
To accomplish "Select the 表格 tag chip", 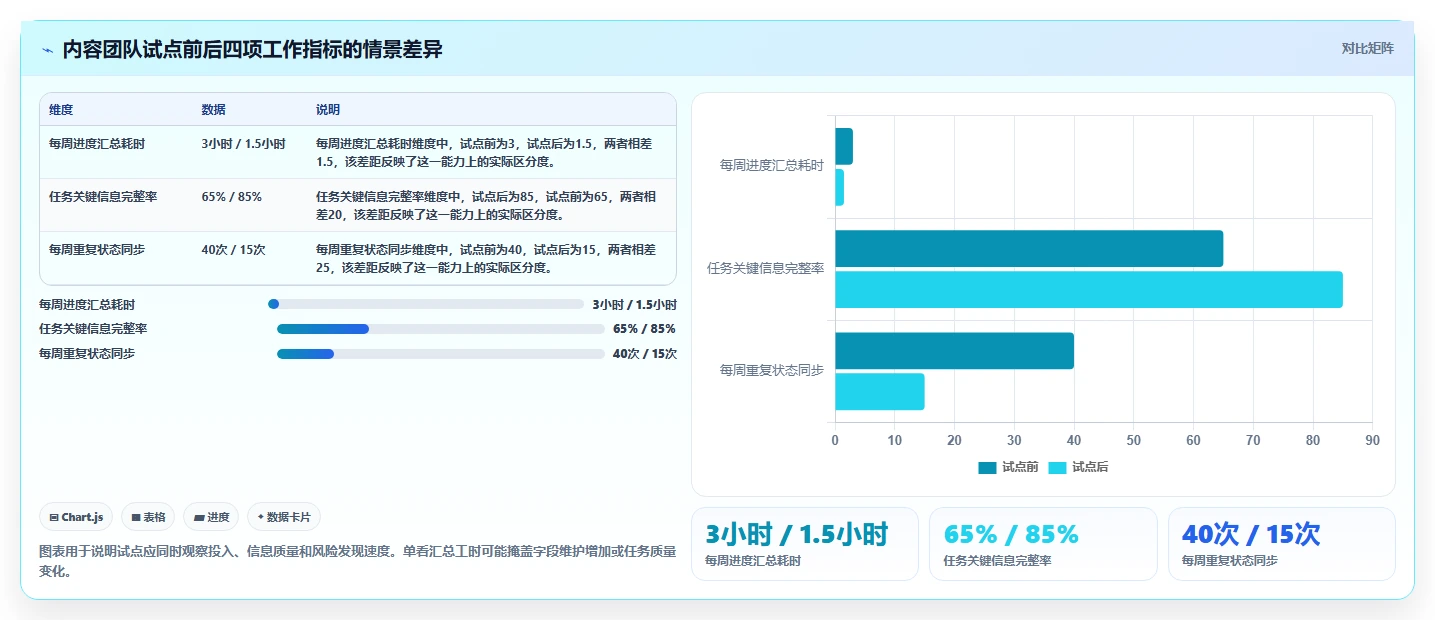I will (148, 517).
